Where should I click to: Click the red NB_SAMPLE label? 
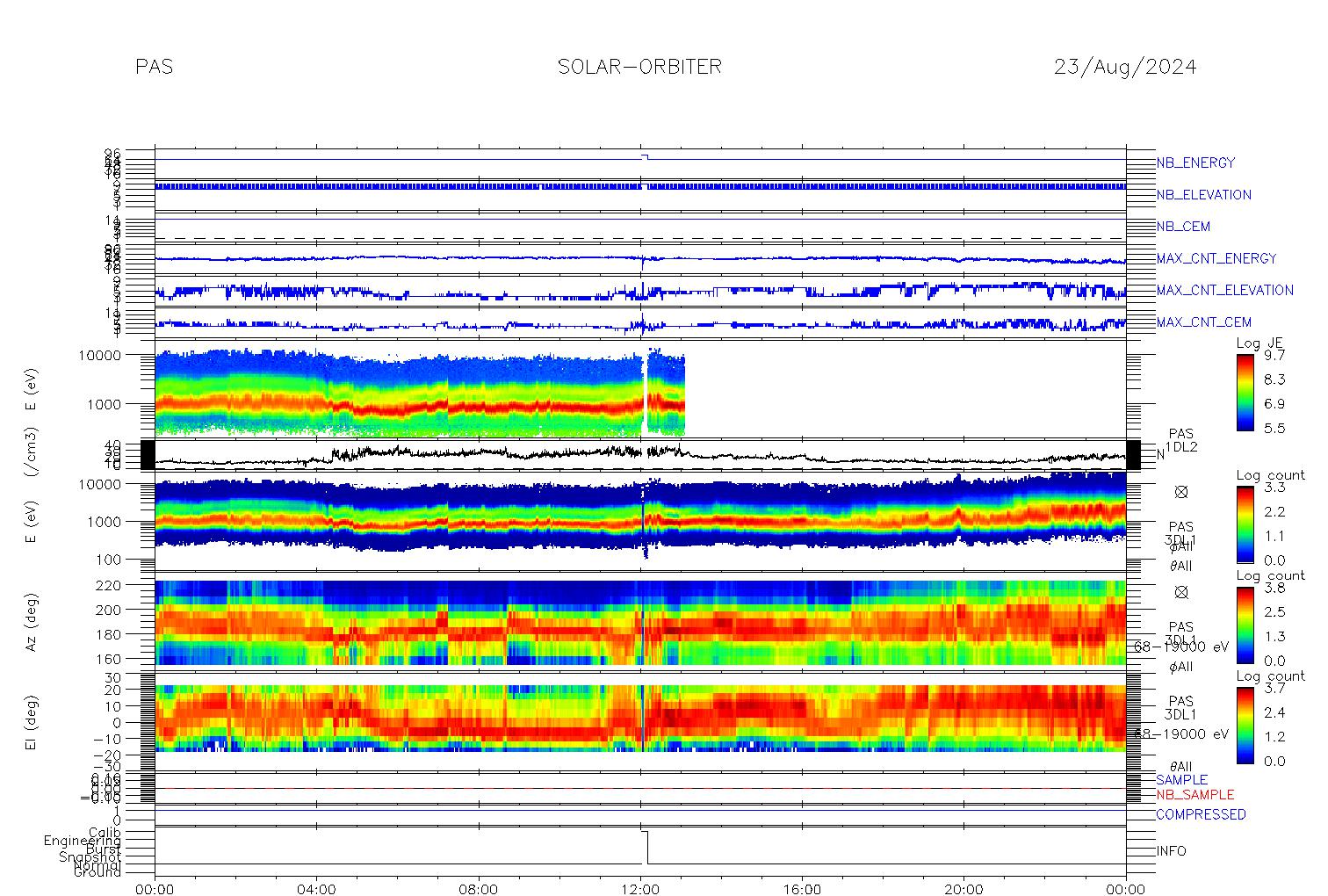click(1194, 795)
